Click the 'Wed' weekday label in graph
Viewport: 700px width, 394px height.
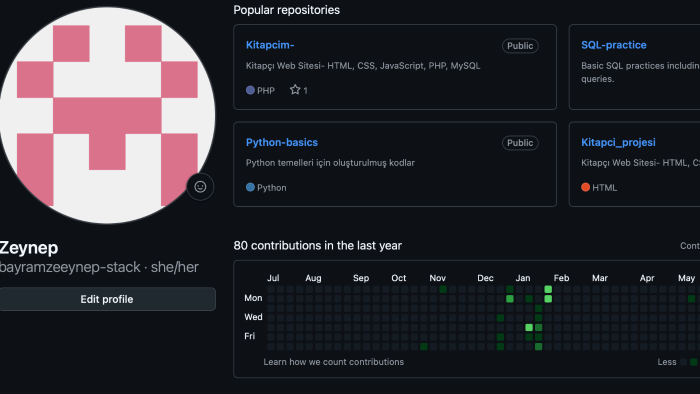tap(253, 317)
